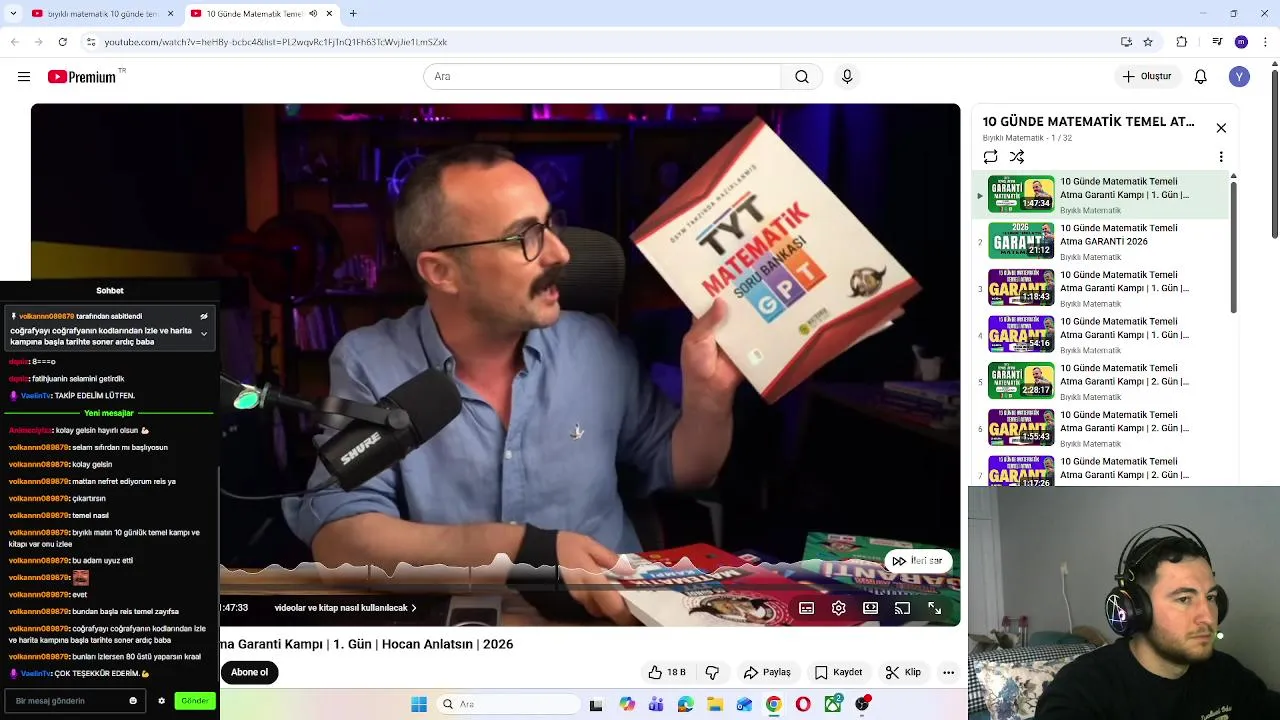The width and height of the screenshot is (1280, 720).
Task: Expand chapter 'videolar ve kitap nasıl kullanılacak'
Action: (346, 608)
